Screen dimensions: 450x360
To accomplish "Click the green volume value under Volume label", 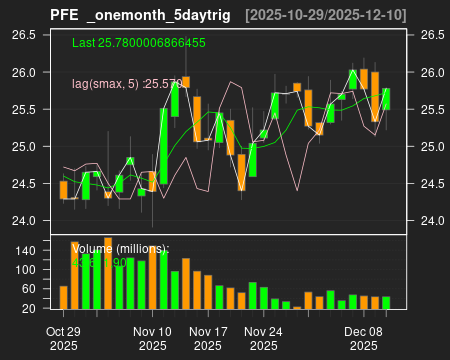I will coord(99,263).
